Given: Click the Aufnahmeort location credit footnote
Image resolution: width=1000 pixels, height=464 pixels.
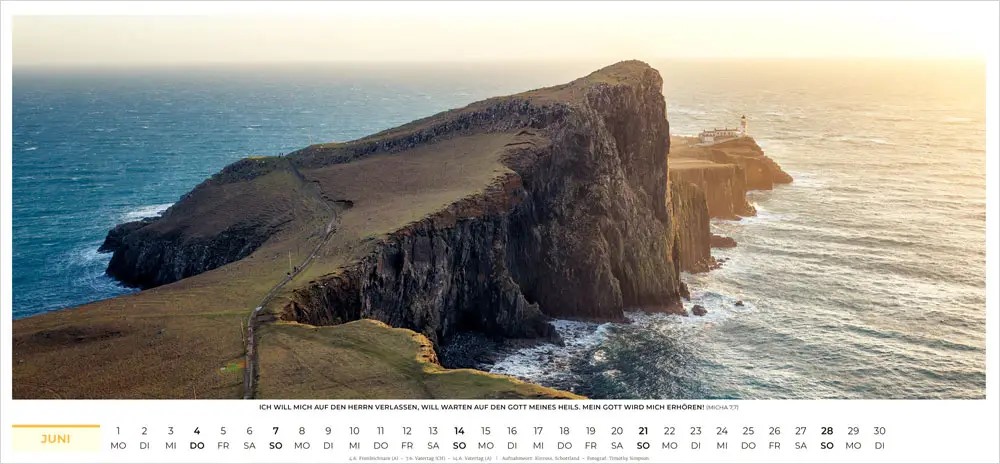Looking at the screenshot, I should tap(541, 458).
